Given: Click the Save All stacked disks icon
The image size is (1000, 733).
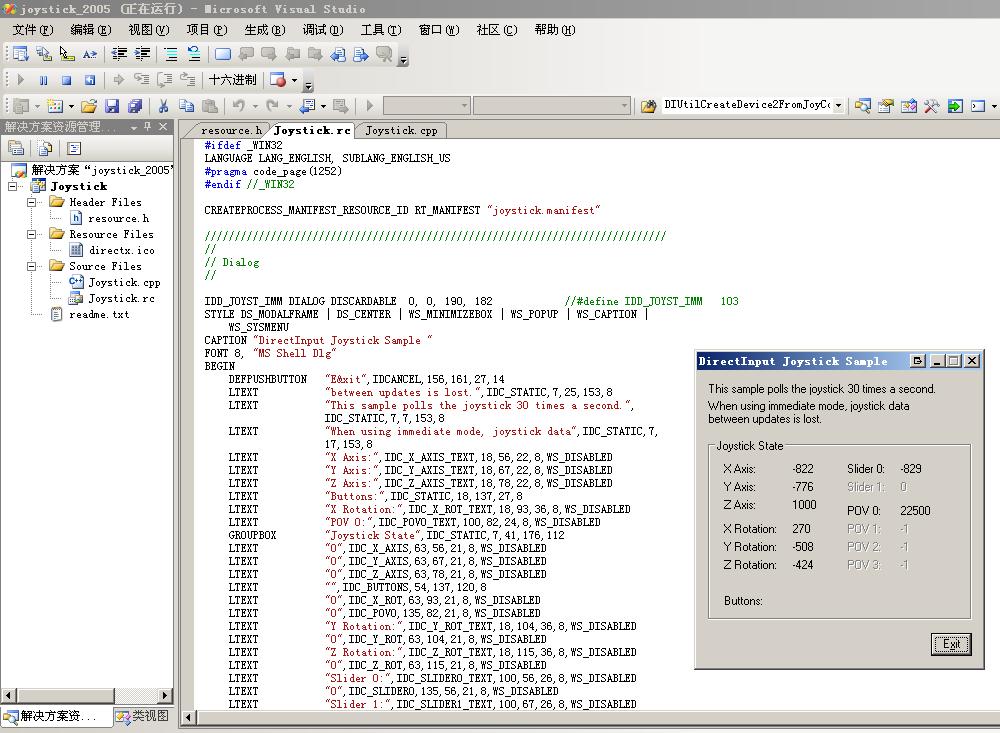Looking at the screenshot, I should 135,106.
